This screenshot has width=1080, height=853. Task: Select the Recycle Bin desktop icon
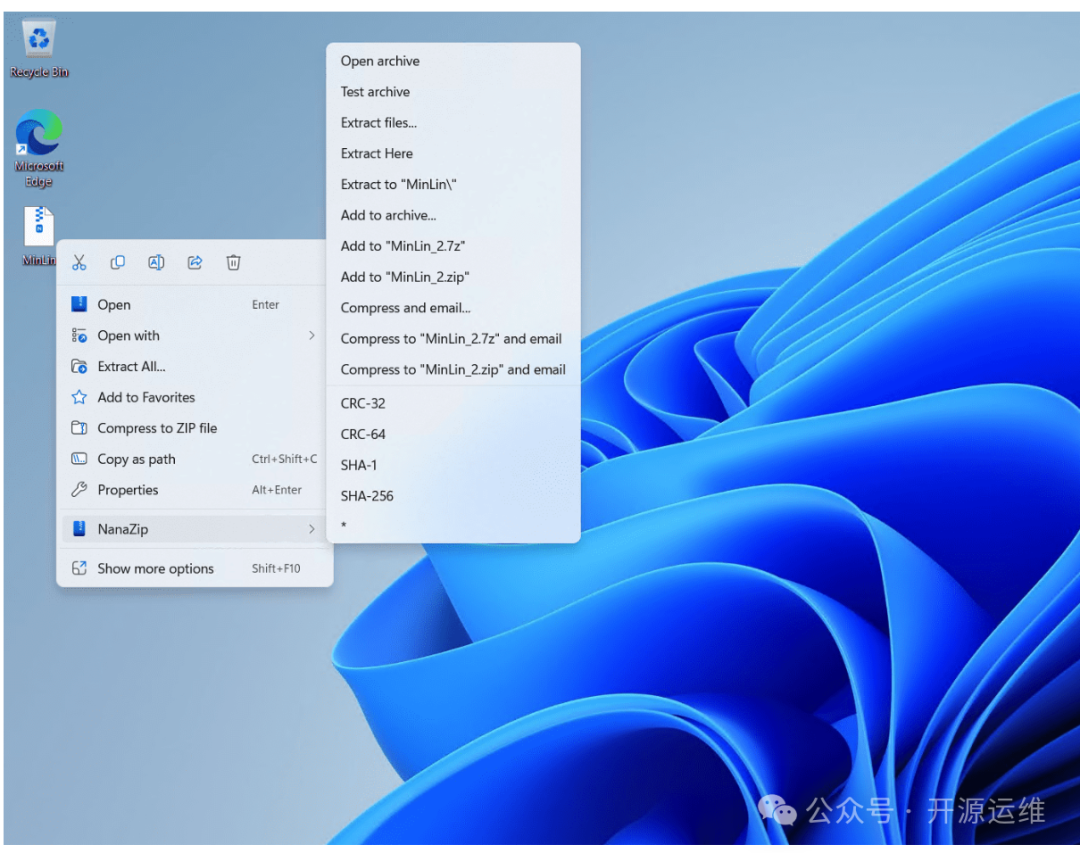point(39,49)
